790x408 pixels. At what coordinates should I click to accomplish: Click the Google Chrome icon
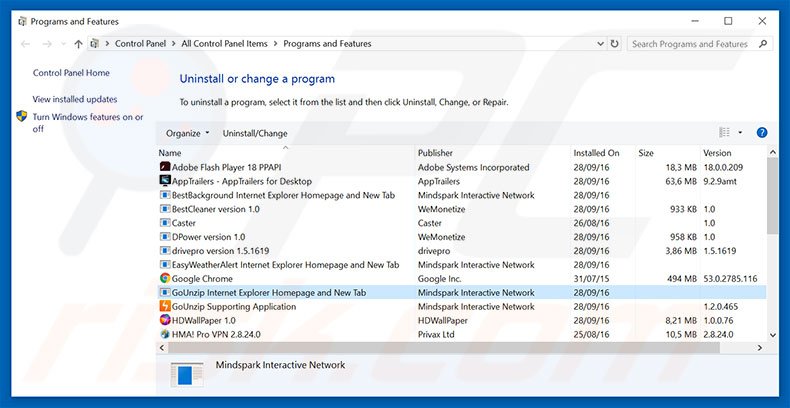tap(165, 278)
